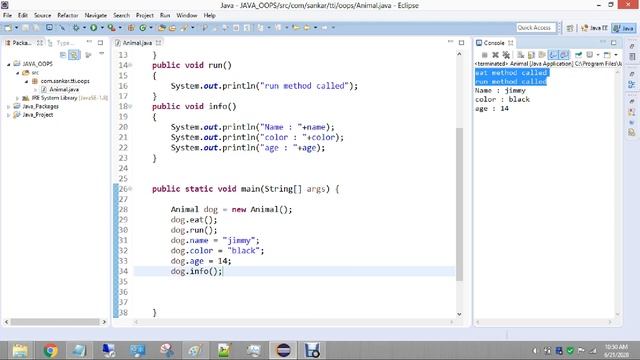Expand the Java_Packages project node
This screenshot has height=360, width=640.
click(9, 107)
